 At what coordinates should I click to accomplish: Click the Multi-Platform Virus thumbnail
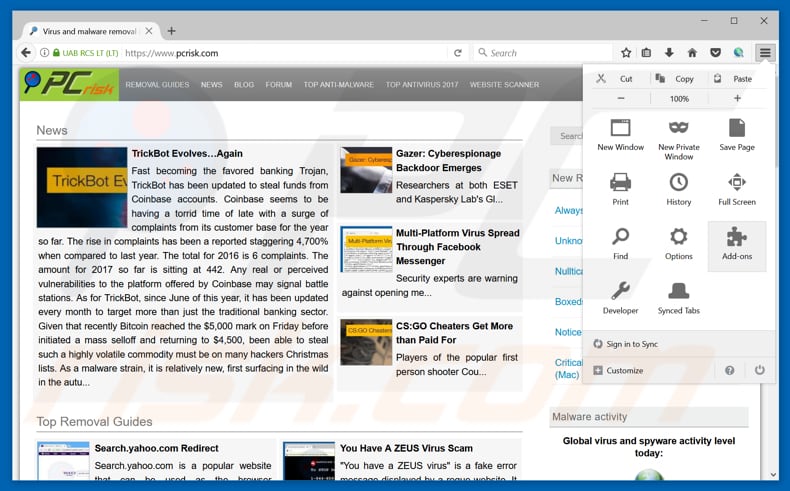tap(366, 249)
